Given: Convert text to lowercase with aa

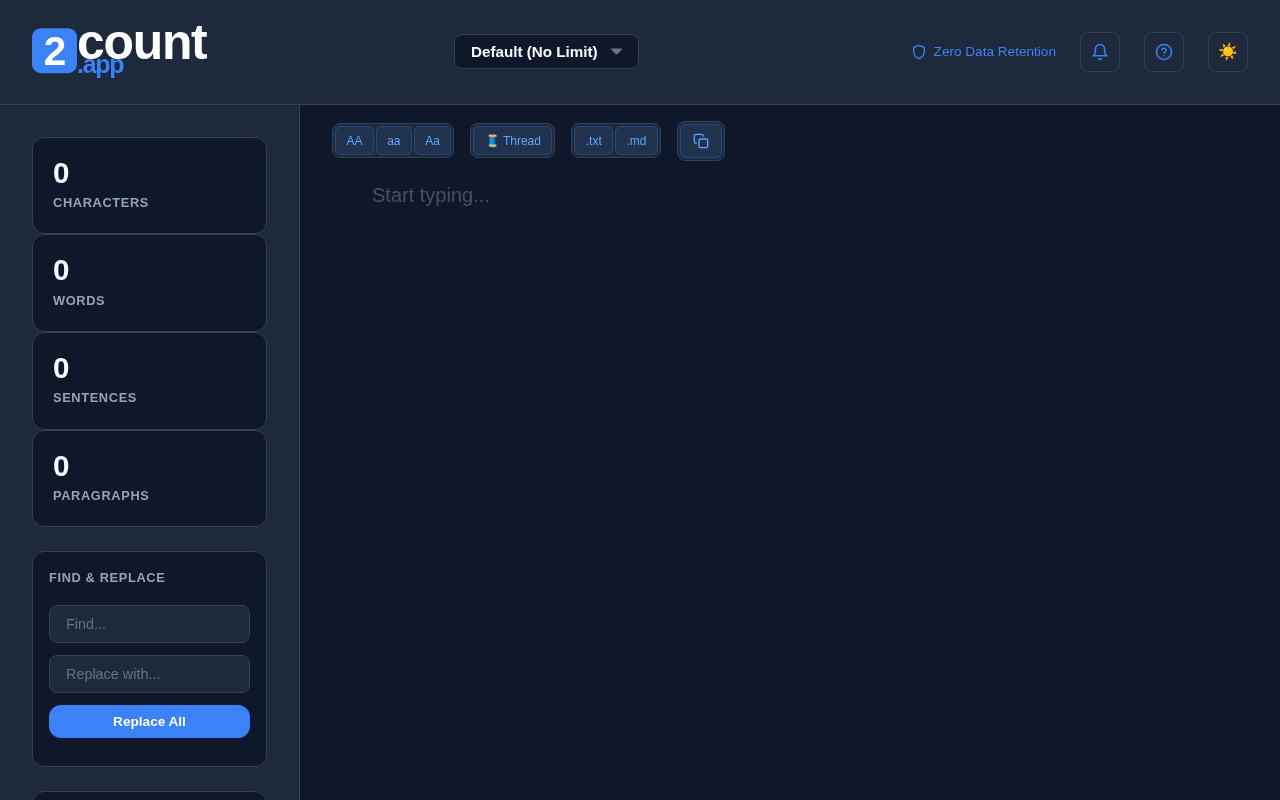Looking at the screenshot, I should [x=394, y=141].
